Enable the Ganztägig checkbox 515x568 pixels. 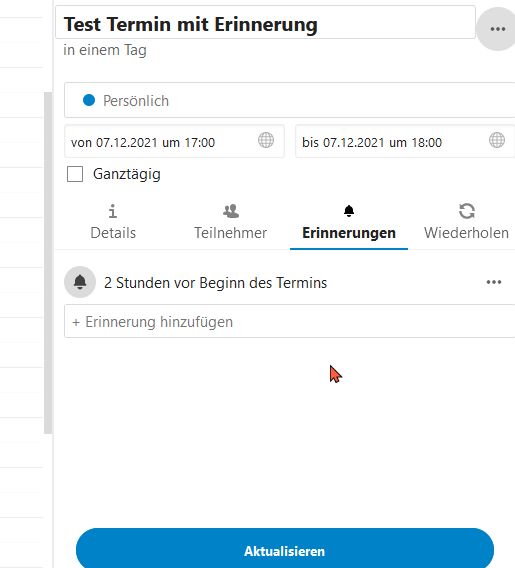click(75, 174)
